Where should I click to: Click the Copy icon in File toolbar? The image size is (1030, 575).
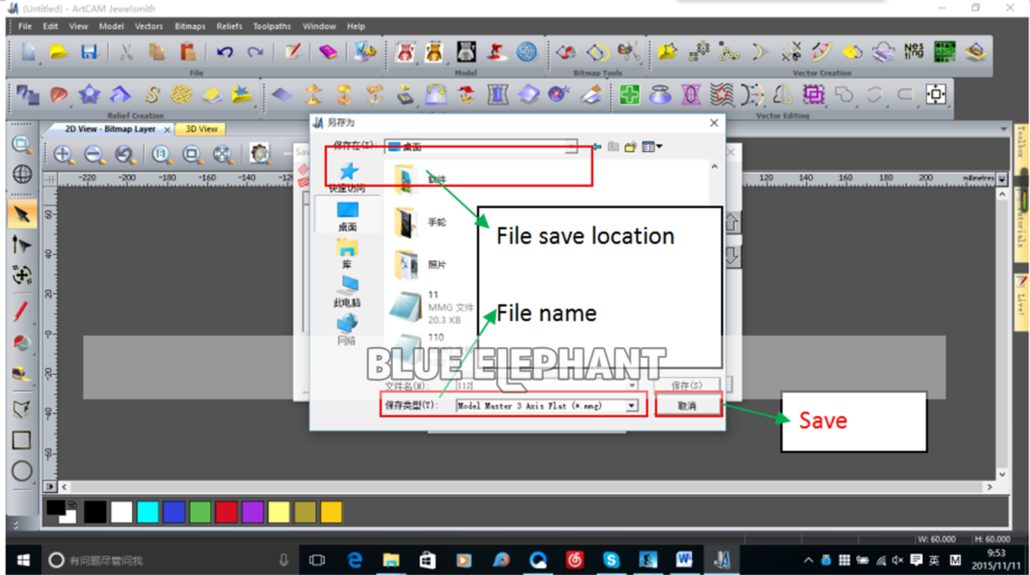tap(157, 52)
